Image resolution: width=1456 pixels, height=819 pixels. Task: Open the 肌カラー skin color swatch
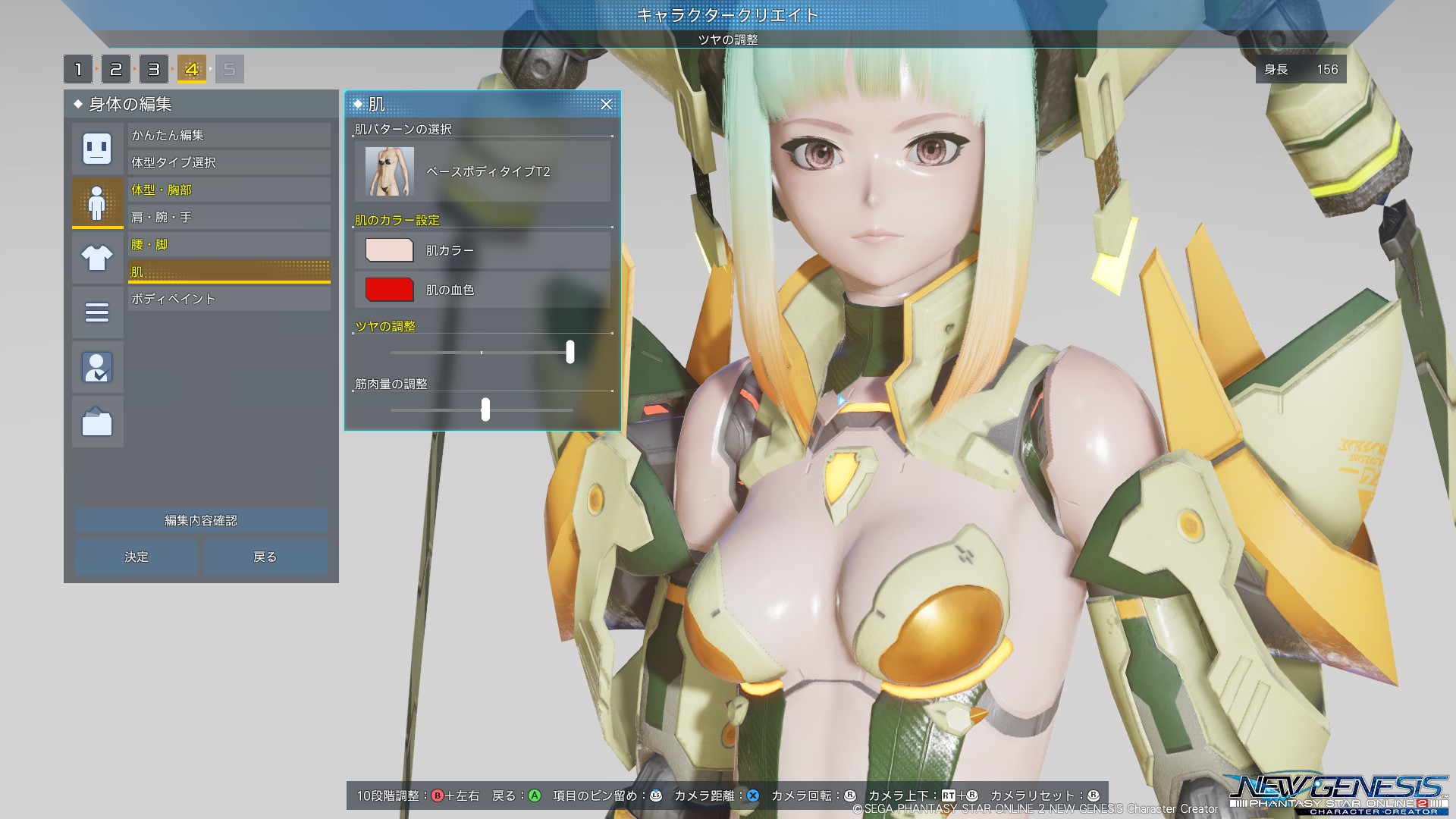[390, 250]
